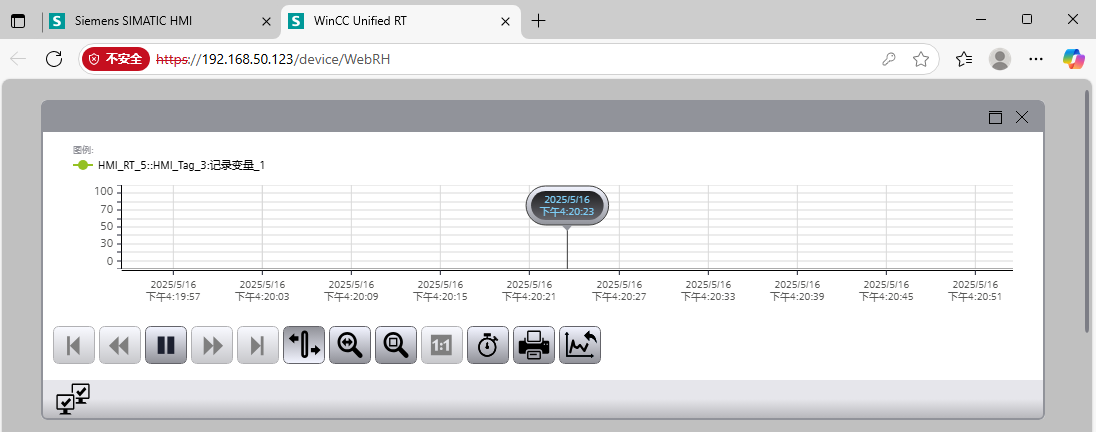1096x432 pixels.
Task: Click the value axis label 50
Action: tap(106, 226)
